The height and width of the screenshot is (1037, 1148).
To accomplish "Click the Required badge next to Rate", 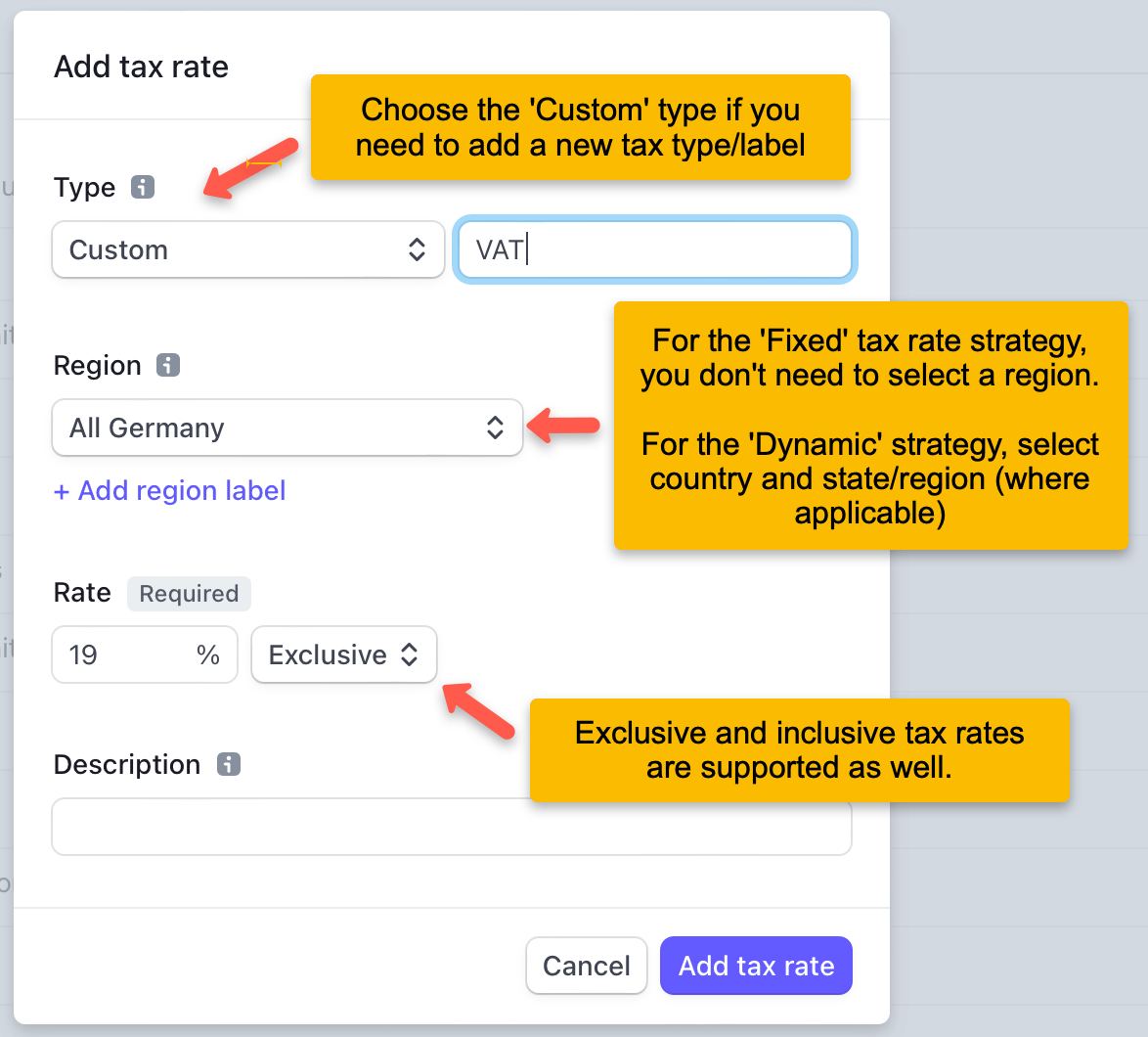I will (x=189, y=593).
